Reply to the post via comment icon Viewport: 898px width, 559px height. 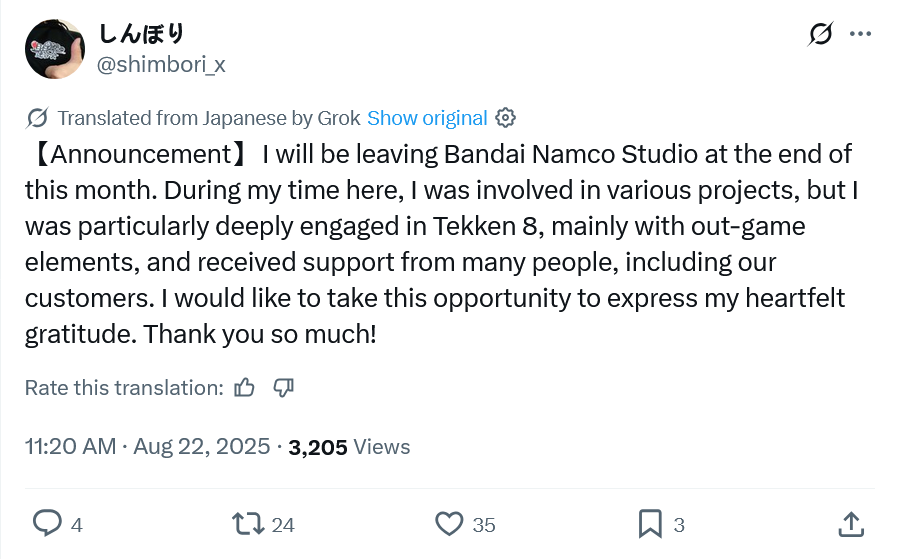[47, 523]
